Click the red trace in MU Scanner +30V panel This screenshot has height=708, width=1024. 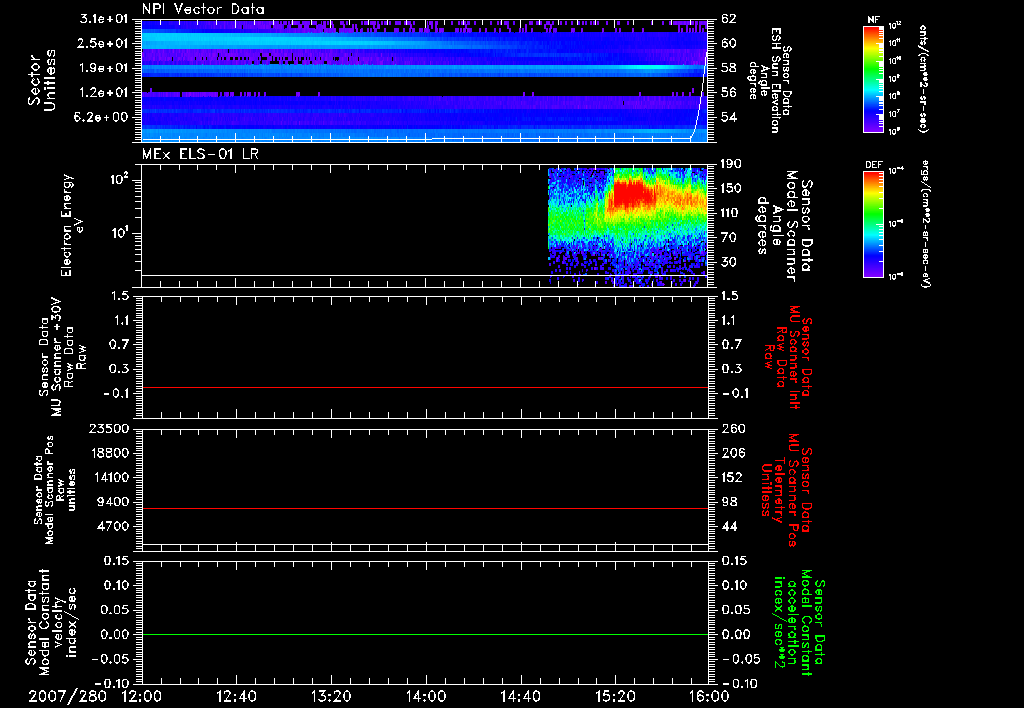coord(424,387)
